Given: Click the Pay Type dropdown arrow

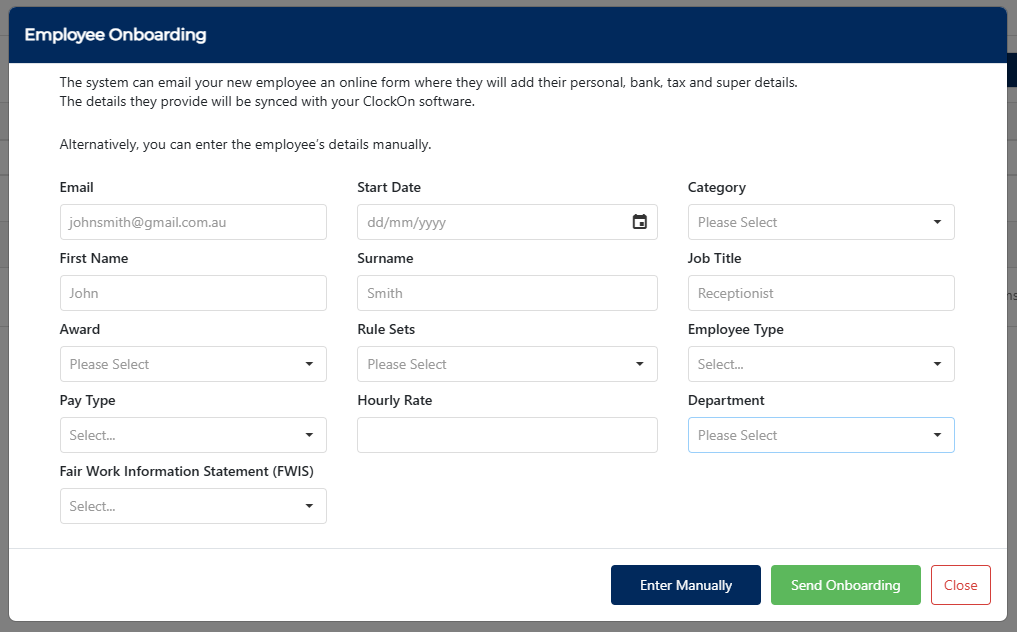Looking at the screenshot, I should [x=309, y=435].
